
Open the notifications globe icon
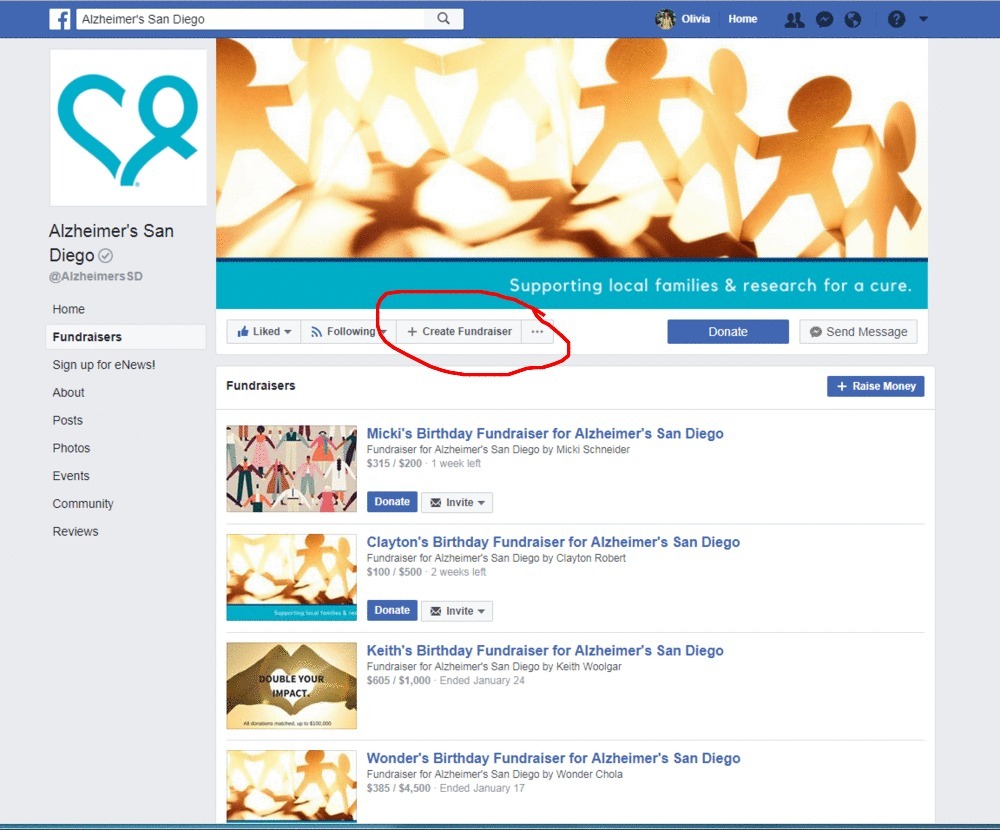coord(853,20)
